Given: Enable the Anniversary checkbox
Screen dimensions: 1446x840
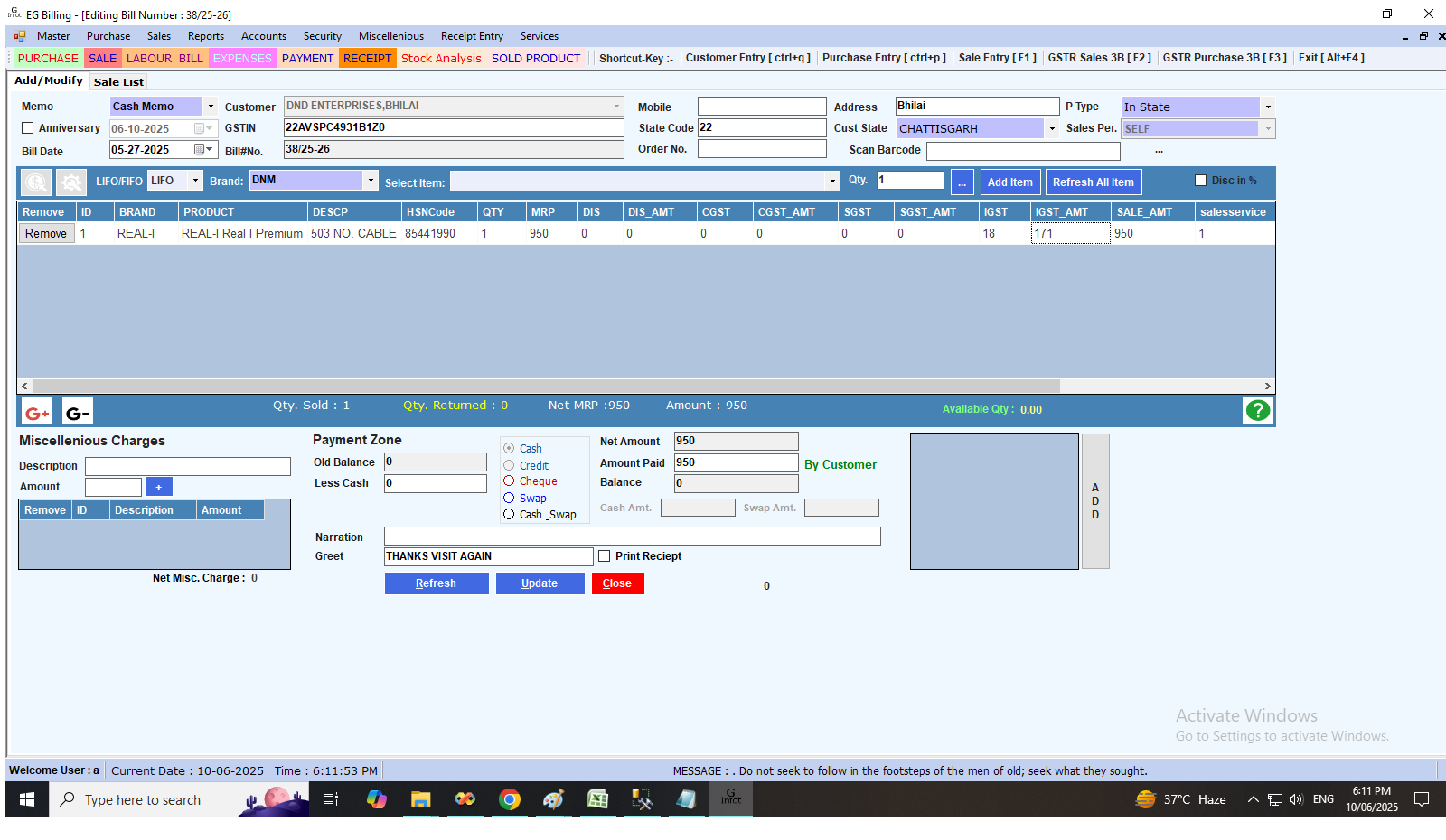Looking at the screenshot, I should [x=27, y=128].
